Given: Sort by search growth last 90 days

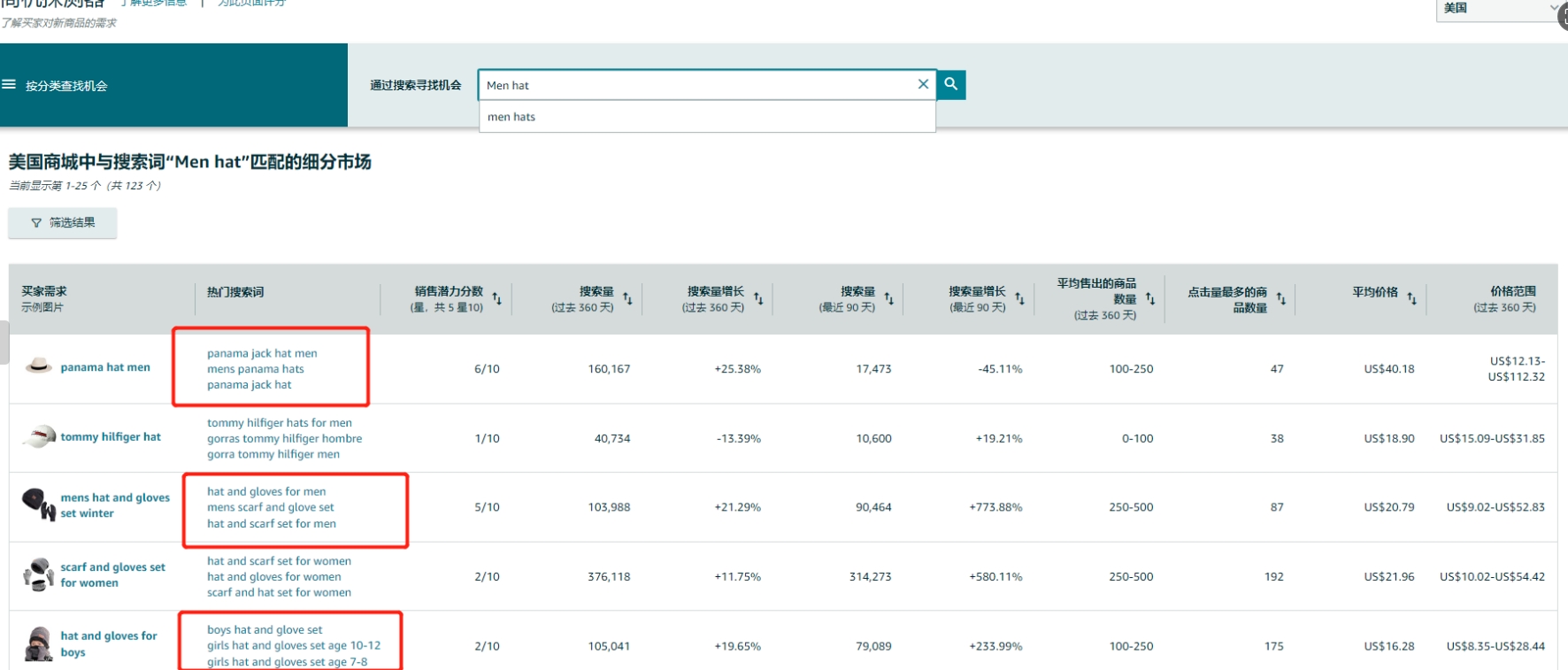Looking at the screenshot, I should (1019, 299).
